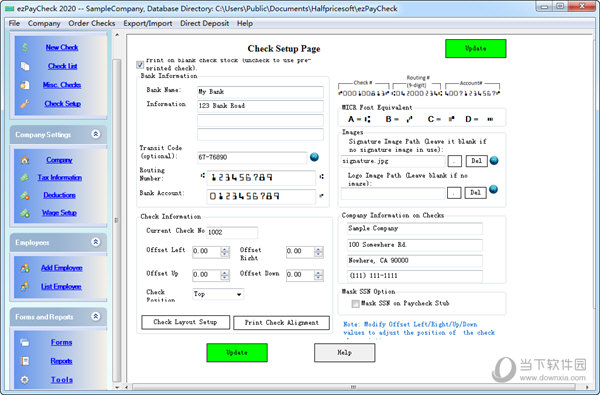Open the Tax Information link
The width and height of the screenshot is (600, 395).
(60, 178)
